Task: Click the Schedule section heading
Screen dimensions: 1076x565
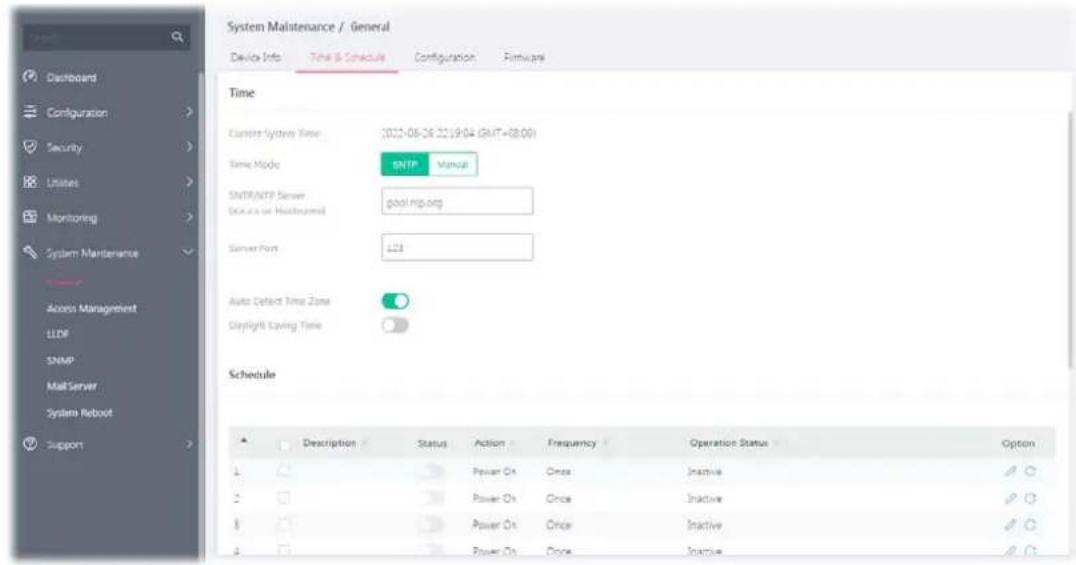Action: tap(252, 374)
